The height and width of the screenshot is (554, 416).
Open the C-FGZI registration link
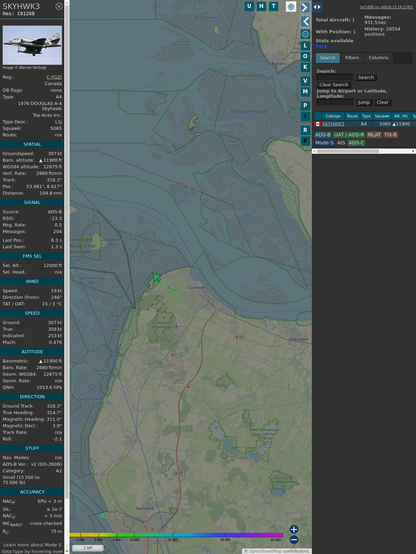point(54,77)
